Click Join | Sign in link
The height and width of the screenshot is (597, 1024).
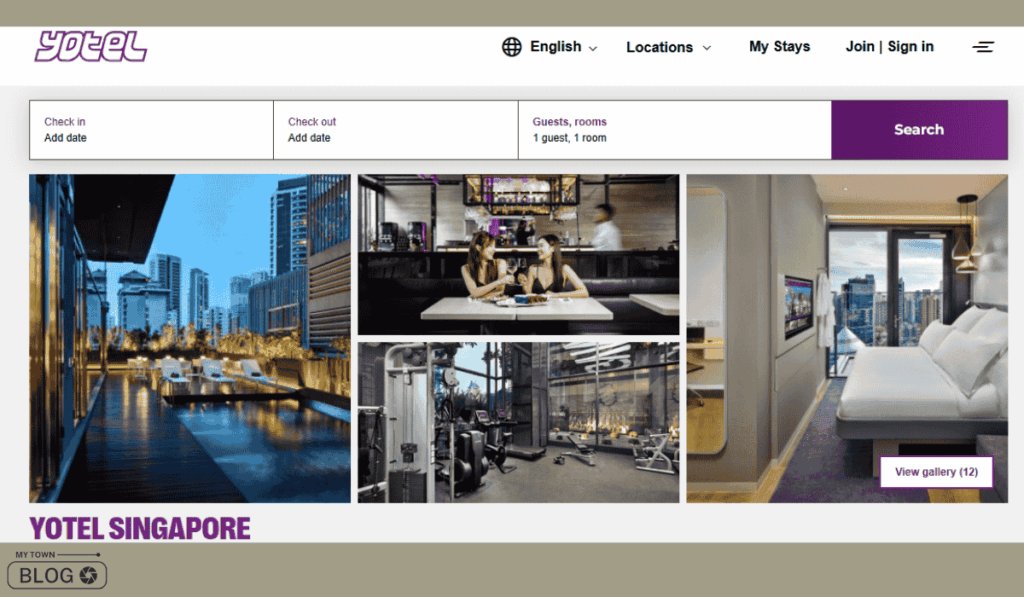point(889,47)
